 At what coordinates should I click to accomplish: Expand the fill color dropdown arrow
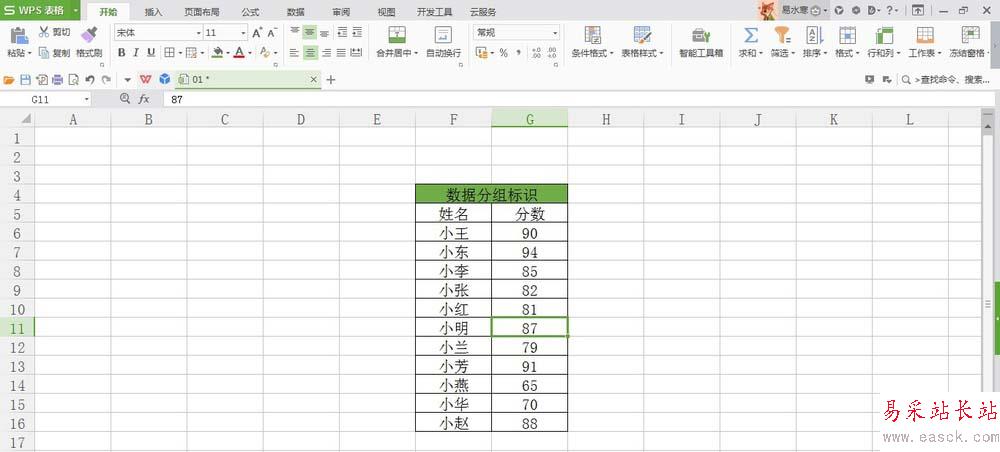[x=228, y=54]
